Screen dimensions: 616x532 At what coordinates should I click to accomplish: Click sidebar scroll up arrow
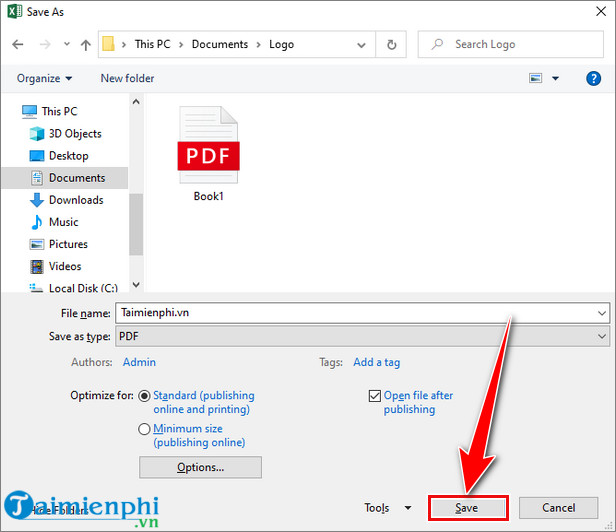pos(136,102)
